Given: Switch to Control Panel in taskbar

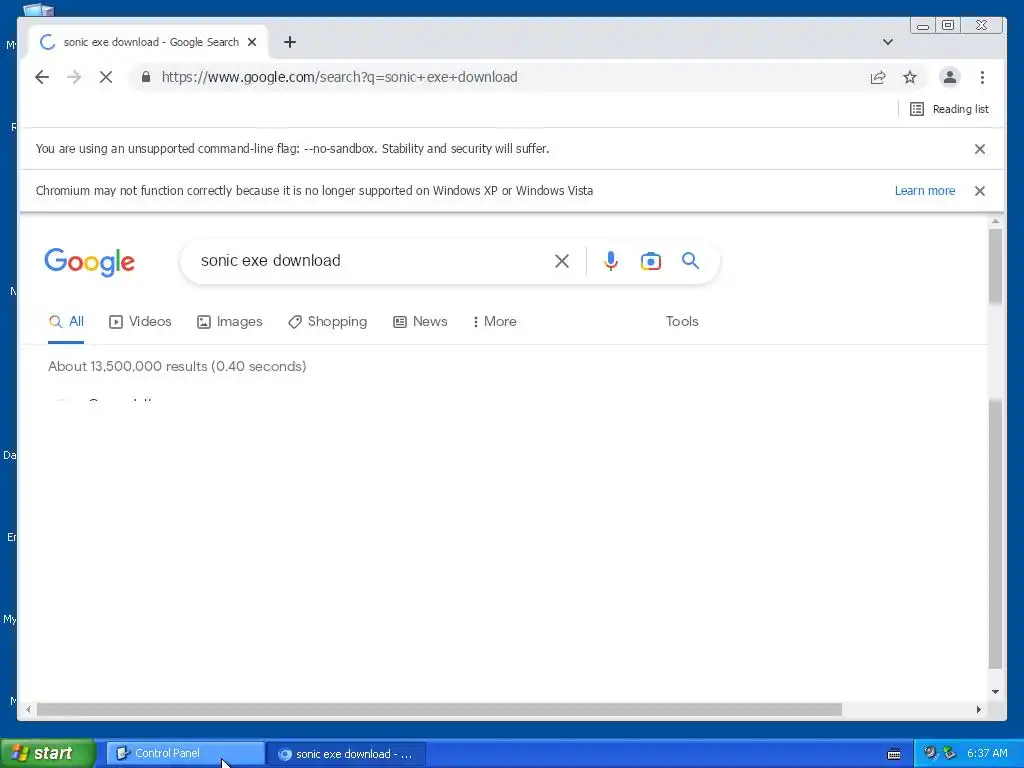Looking at the screenshot, I should (x=185, y=754).
